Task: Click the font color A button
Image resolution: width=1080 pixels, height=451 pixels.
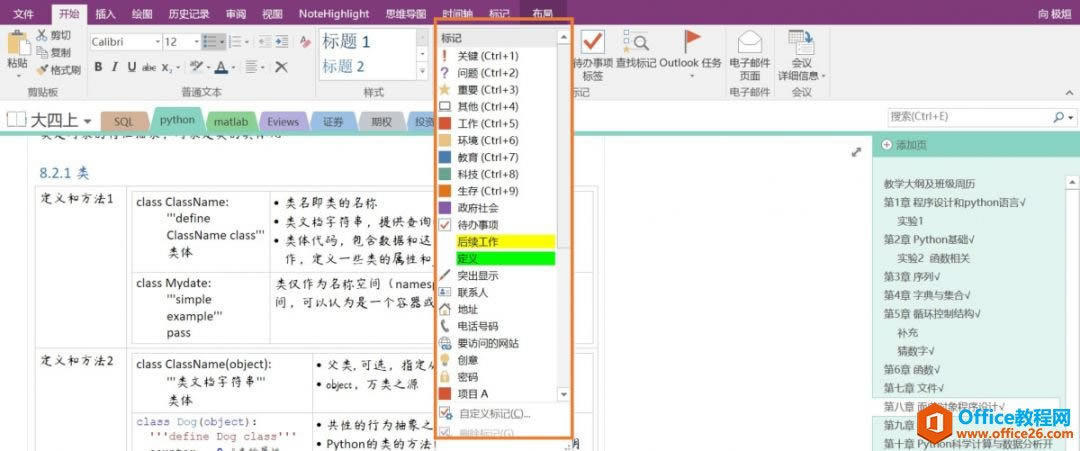Action: coord(220,67)
